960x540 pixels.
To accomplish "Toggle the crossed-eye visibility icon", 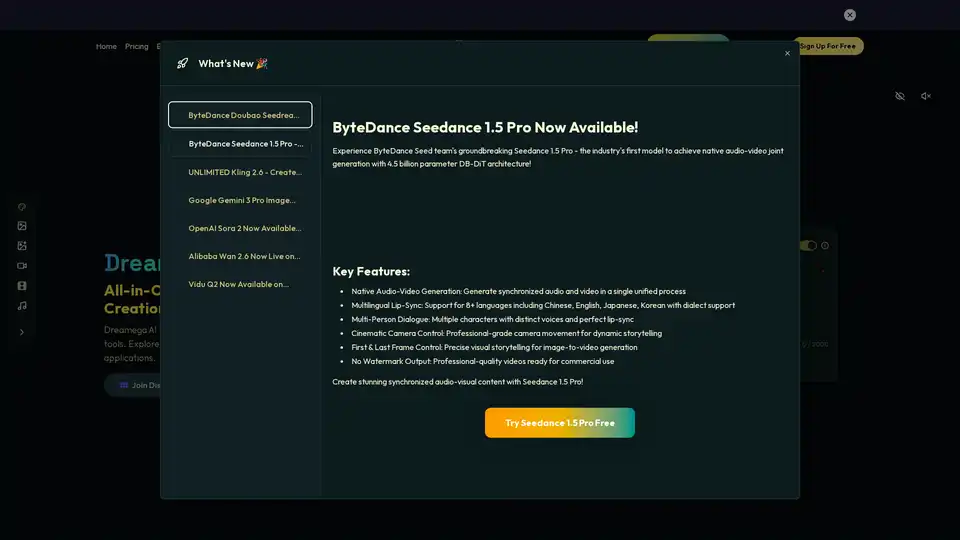I will (900, 96).
